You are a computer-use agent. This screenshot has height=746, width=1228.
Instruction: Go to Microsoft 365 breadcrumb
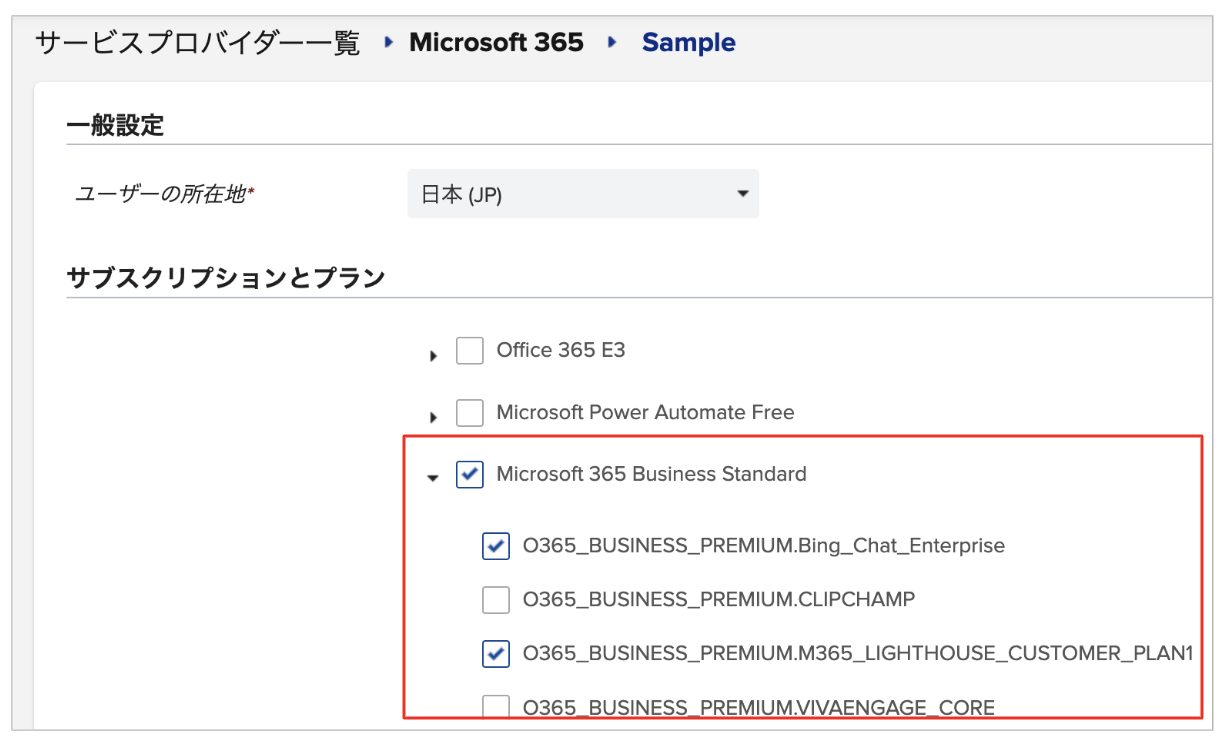coord(497,43)
